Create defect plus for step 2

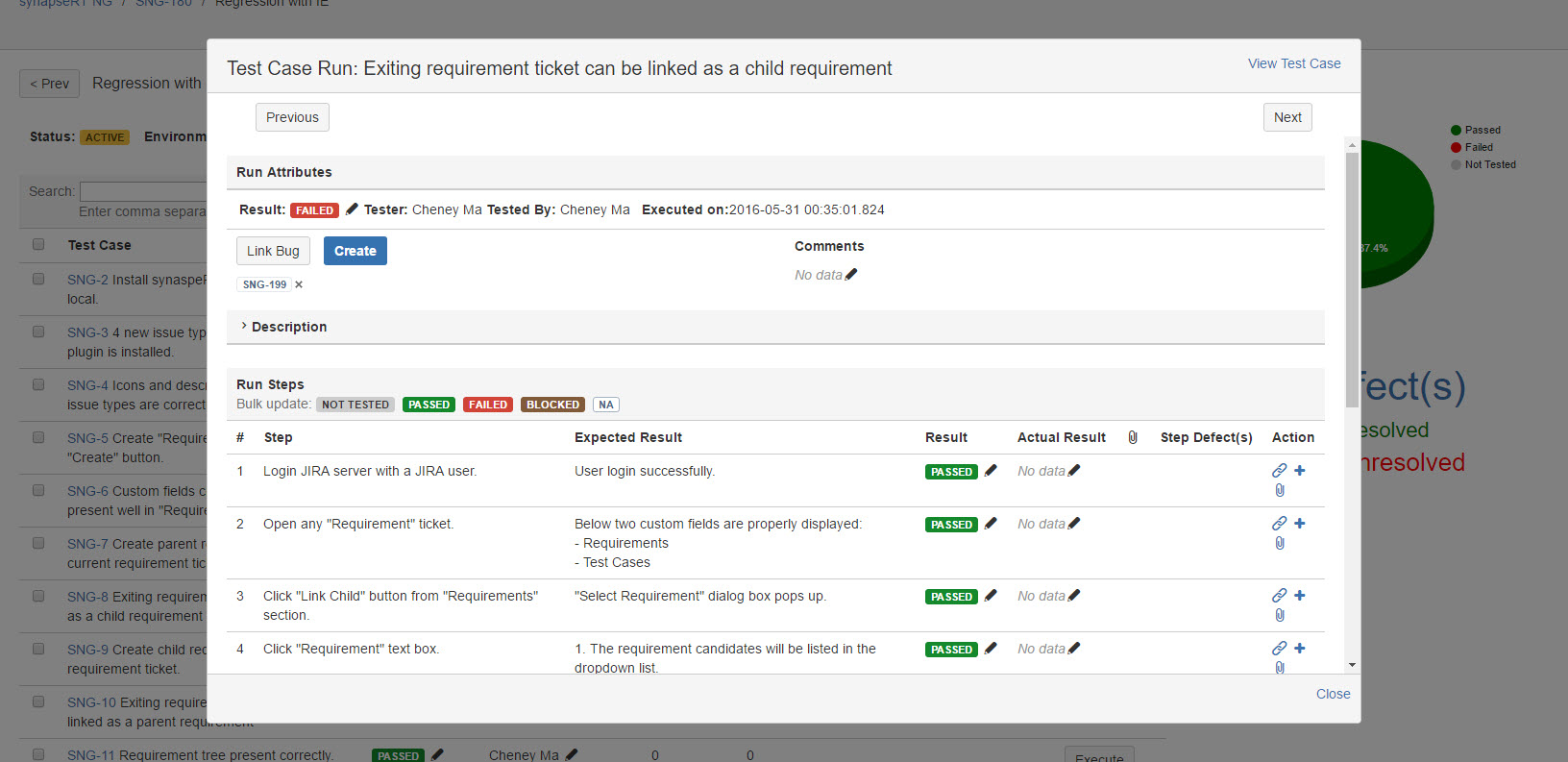pos(1300,523)
